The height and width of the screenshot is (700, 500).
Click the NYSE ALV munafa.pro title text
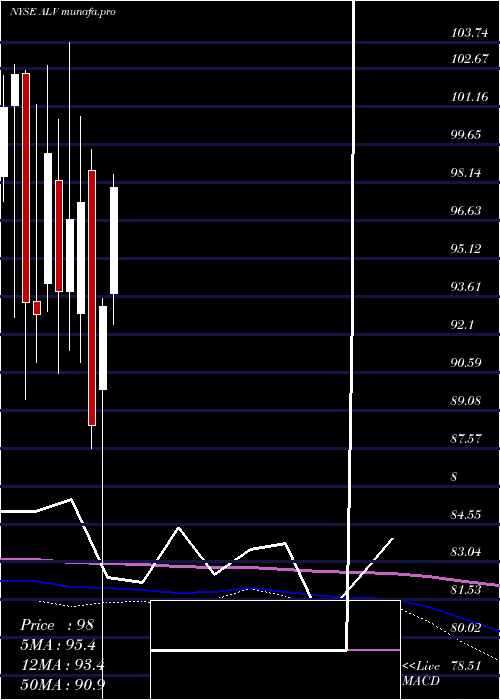(62, 12)
